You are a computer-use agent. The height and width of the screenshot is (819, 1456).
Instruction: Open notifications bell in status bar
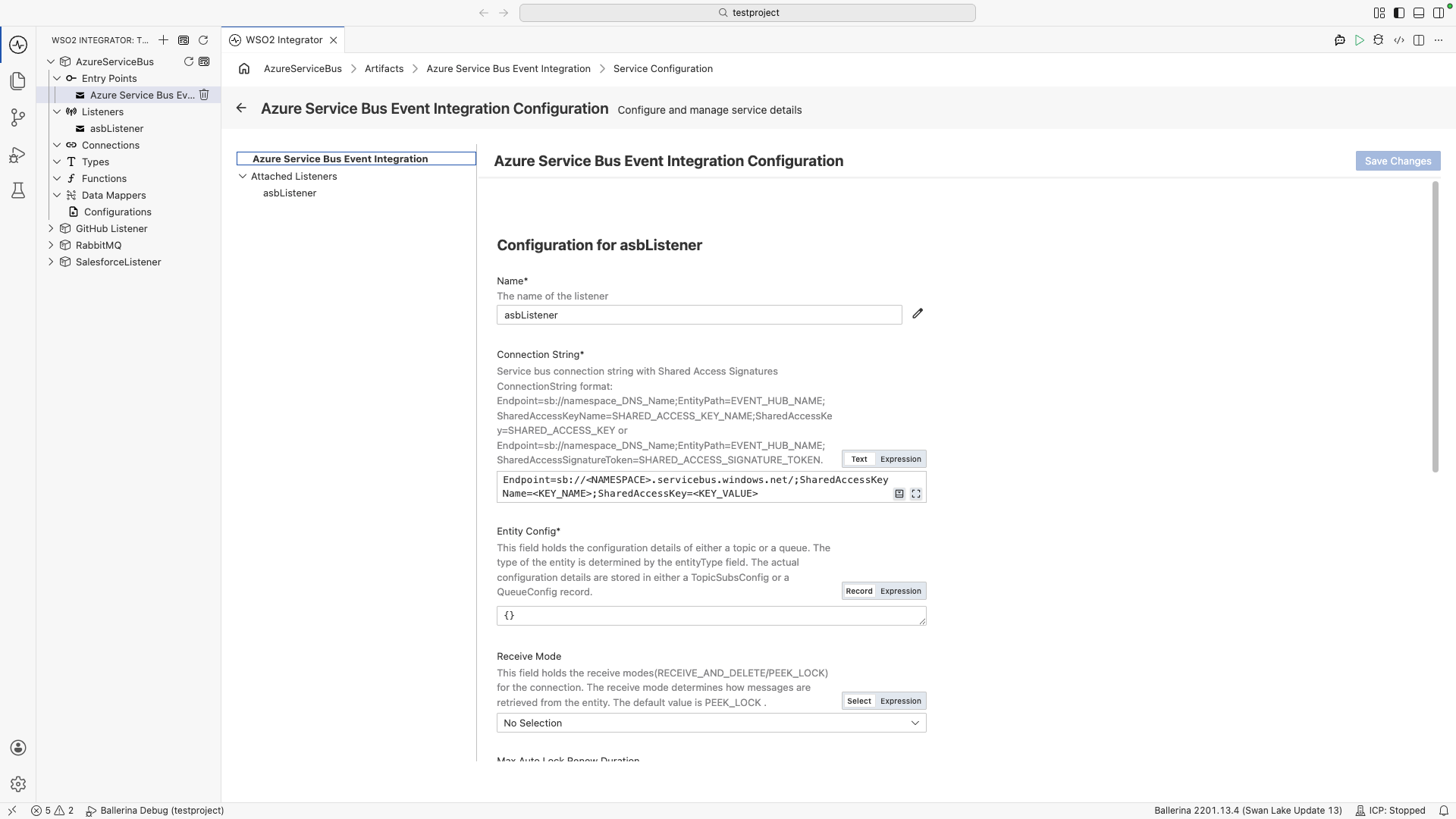click(1444, 811)
